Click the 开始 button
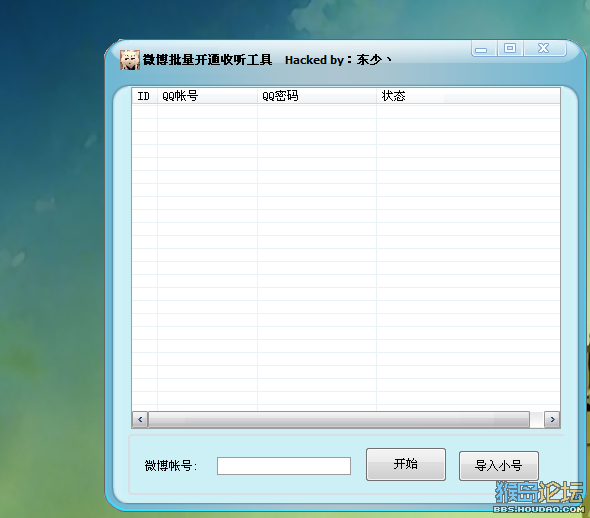 tap(406, 464)
